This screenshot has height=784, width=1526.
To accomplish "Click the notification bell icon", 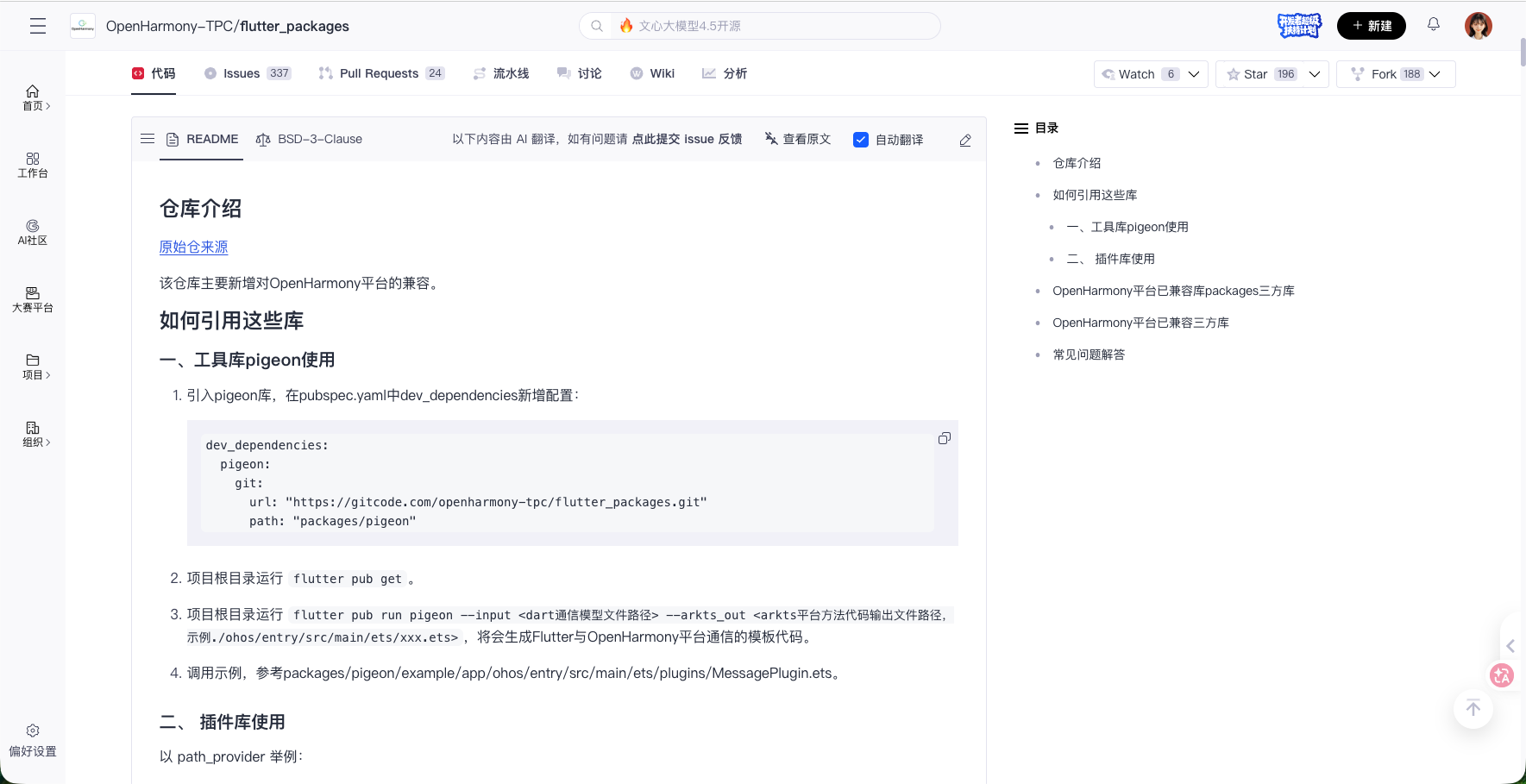I will 1434,25.
